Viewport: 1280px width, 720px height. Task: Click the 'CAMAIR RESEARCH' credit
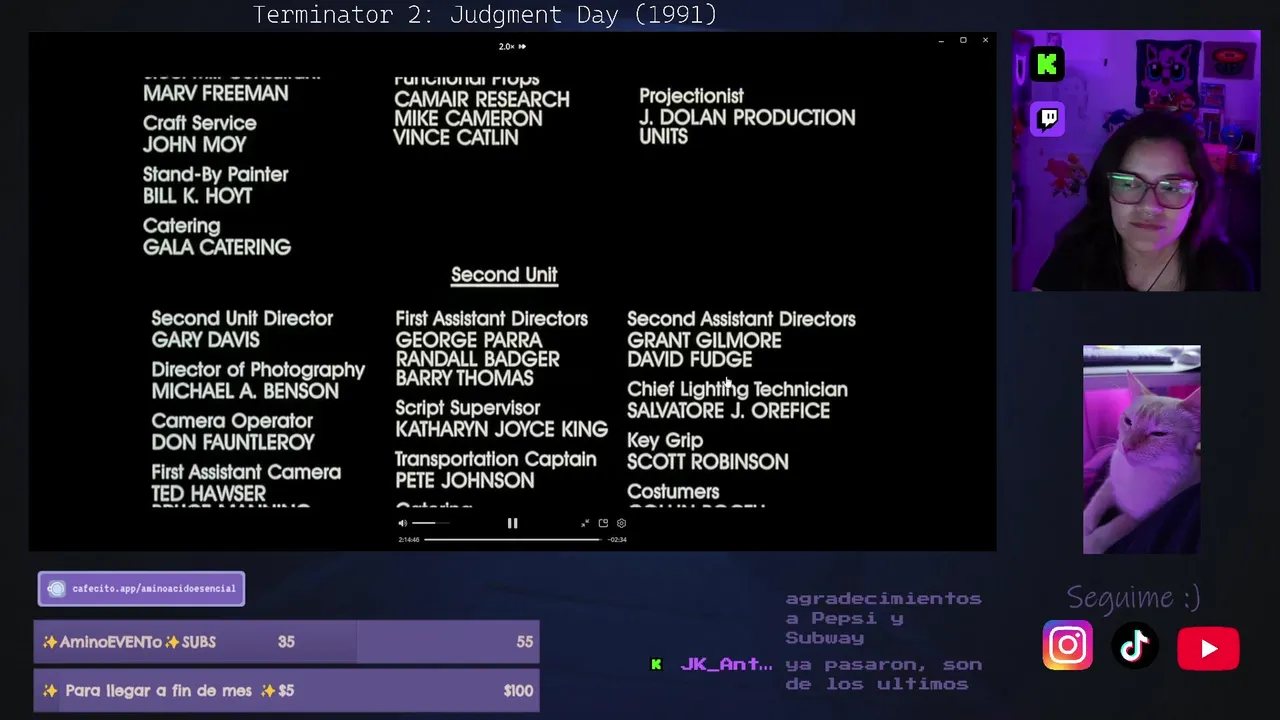click(x=481, y=99)
